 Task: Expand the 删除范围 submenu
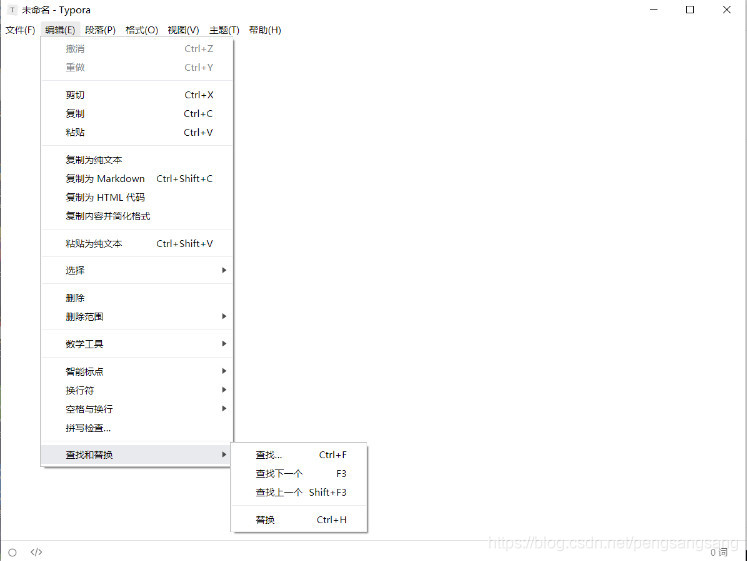137,317
